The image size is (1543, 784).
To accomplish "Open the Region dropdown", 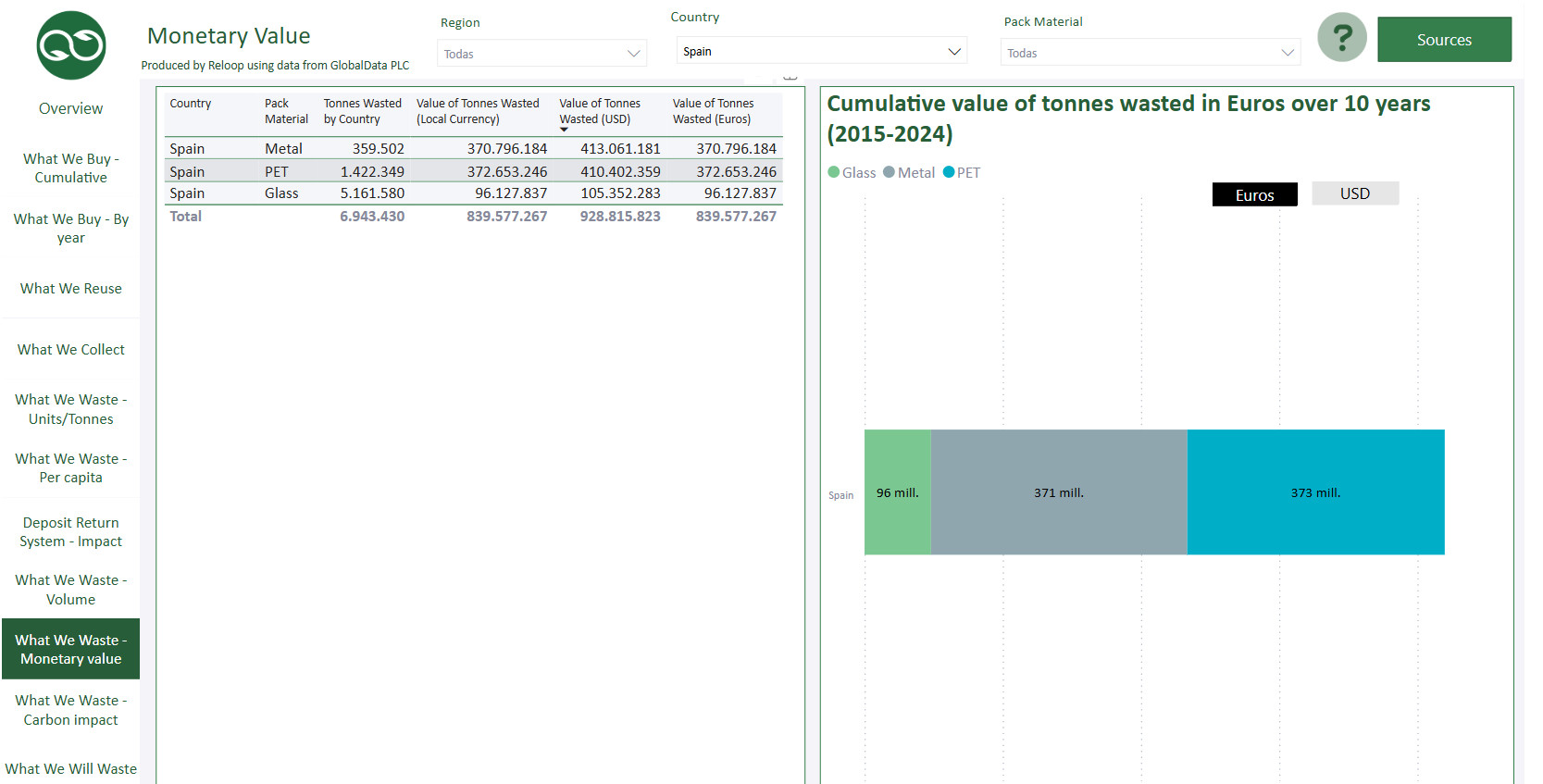I will 541,54.
